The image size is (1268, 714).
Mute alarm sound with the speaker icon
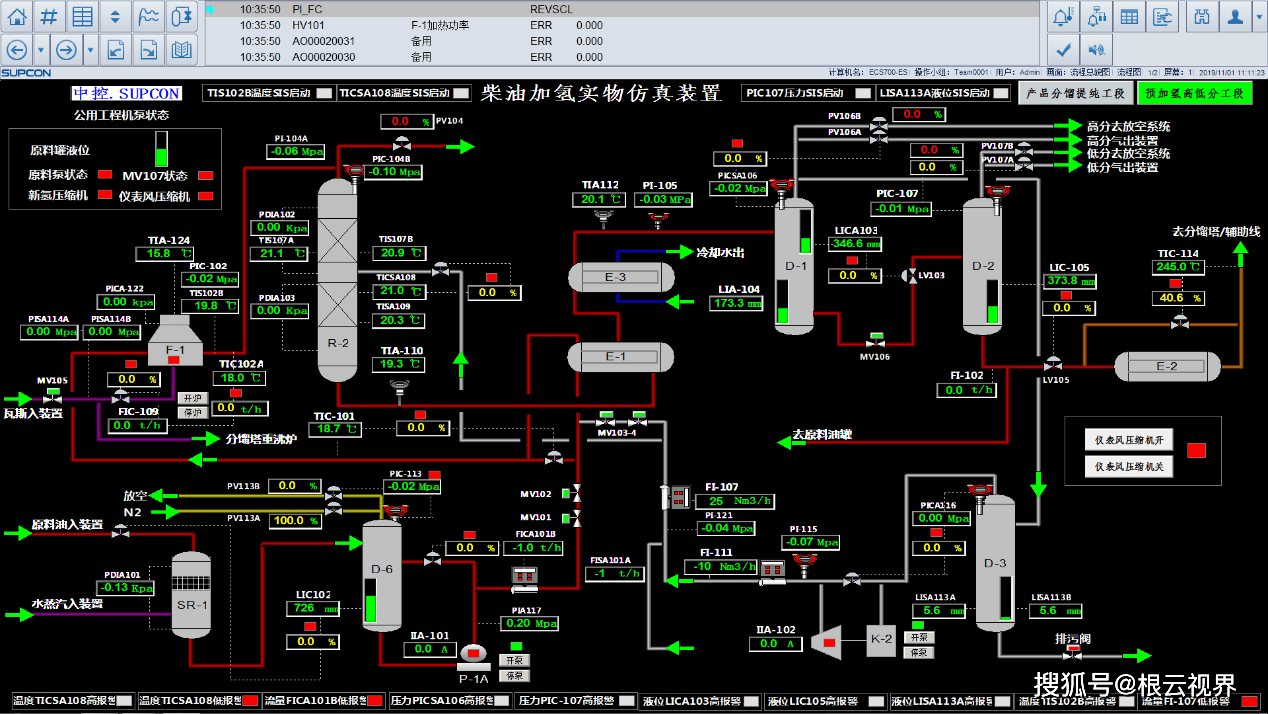[x=1097, y=49]
